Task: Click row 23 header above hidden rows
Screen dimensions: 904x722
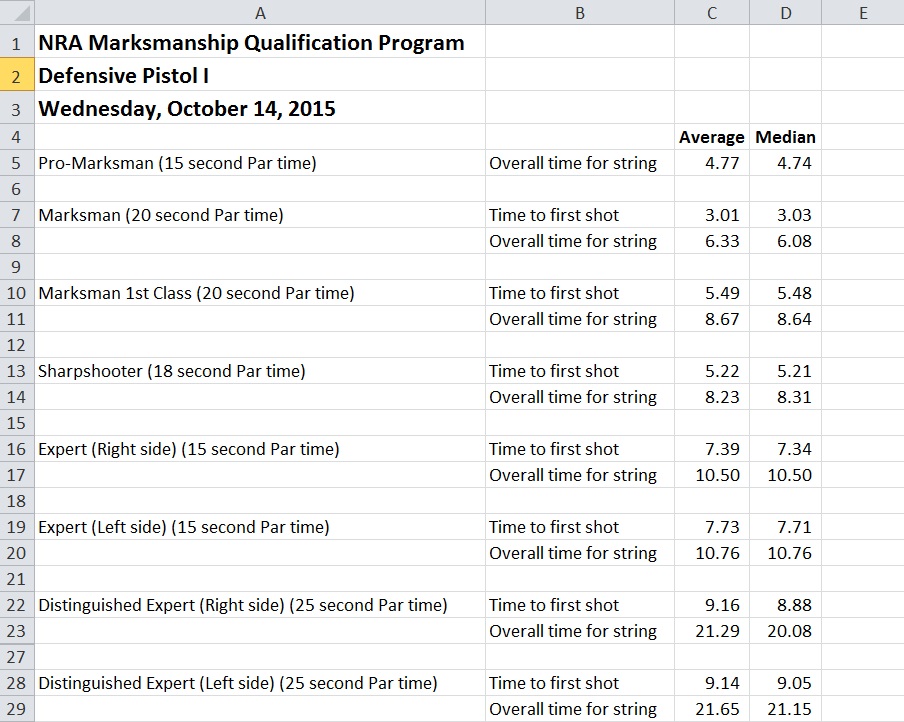Action: (x=16, y=631)
